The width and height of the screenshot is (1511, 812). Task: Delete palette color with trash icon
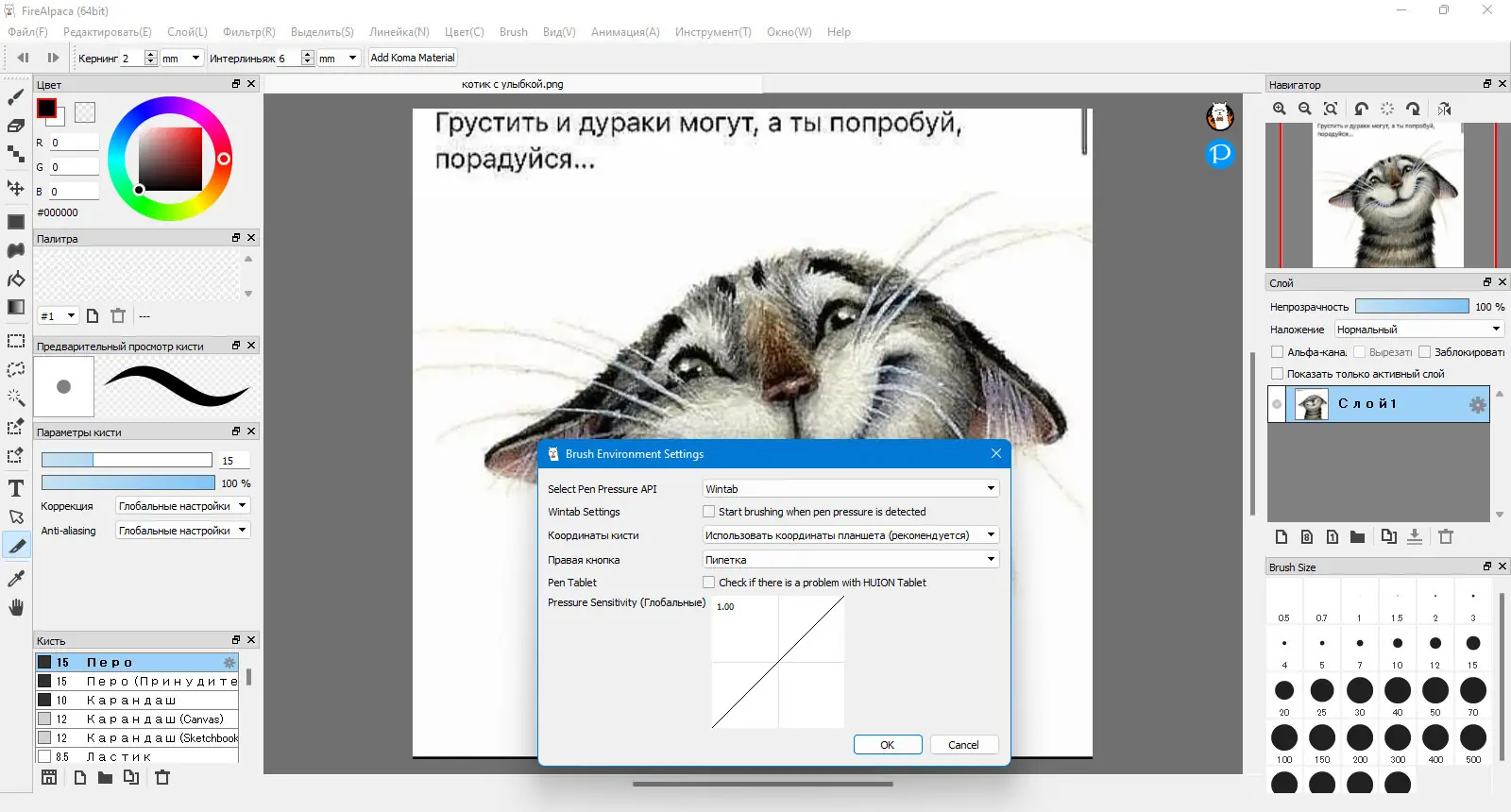117,315
